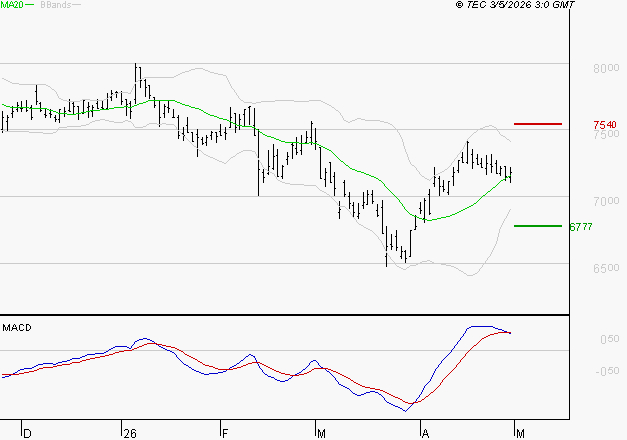Click the green 6777 support value

click(x=581, y=227)
